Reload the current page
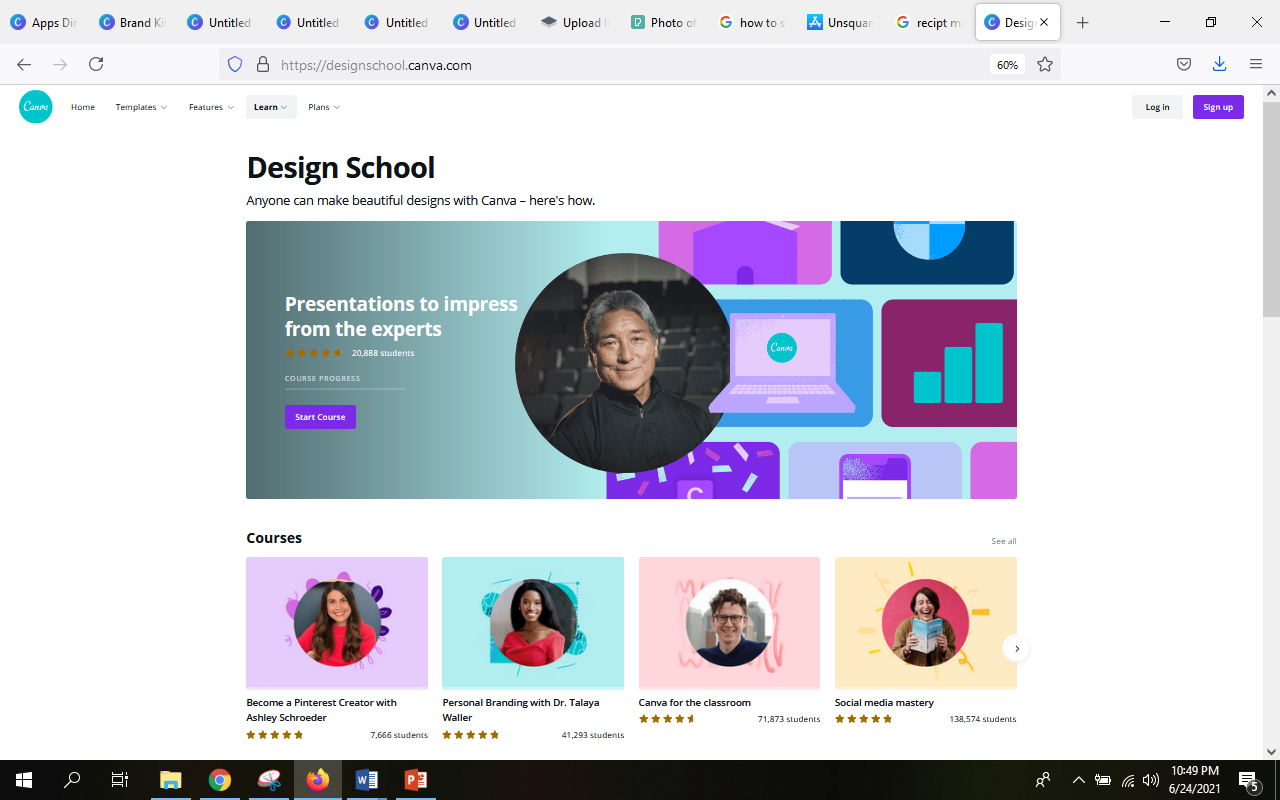 96,64
